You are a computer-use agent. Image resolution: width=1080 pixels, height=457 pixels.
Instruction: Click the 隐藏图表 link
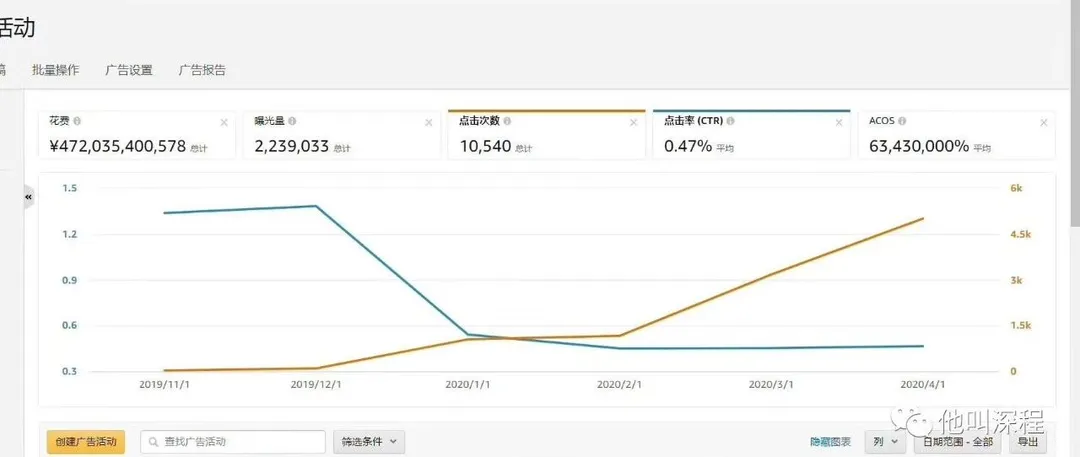(x=831, y=442)
